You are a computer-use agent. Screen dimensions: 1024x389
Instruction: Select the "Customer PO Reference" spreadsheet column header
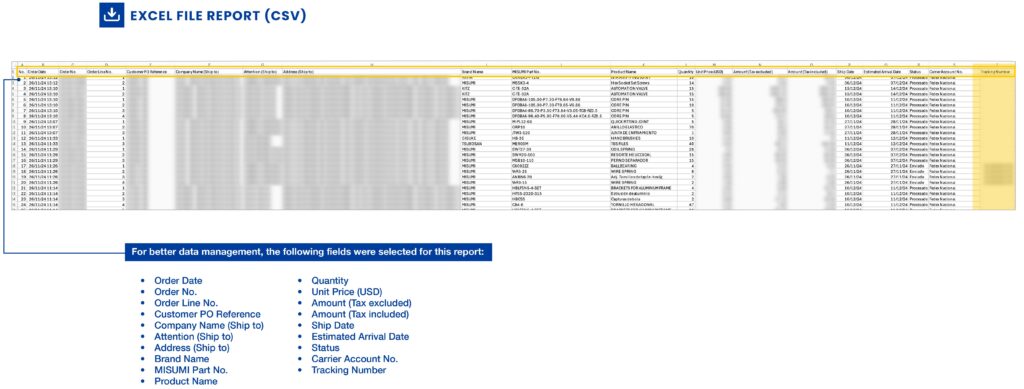[x=146, y=72]
